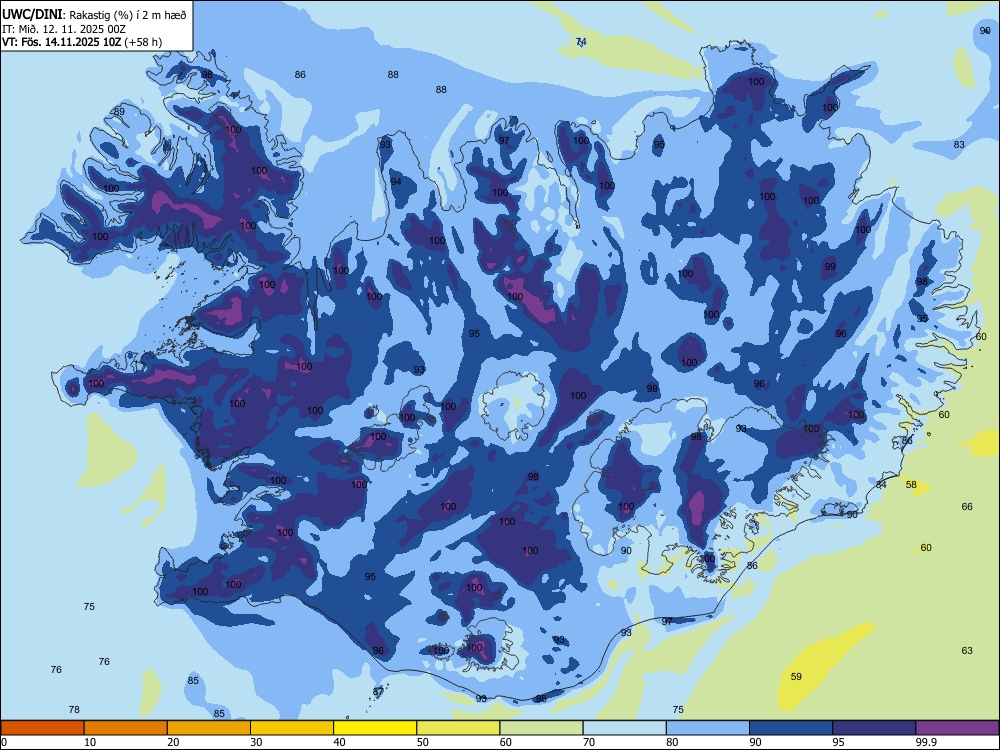Click the '83' value in the northeast sea
Image resolution: width=1000 pixels, height=750 pixels.
(959, 145)
